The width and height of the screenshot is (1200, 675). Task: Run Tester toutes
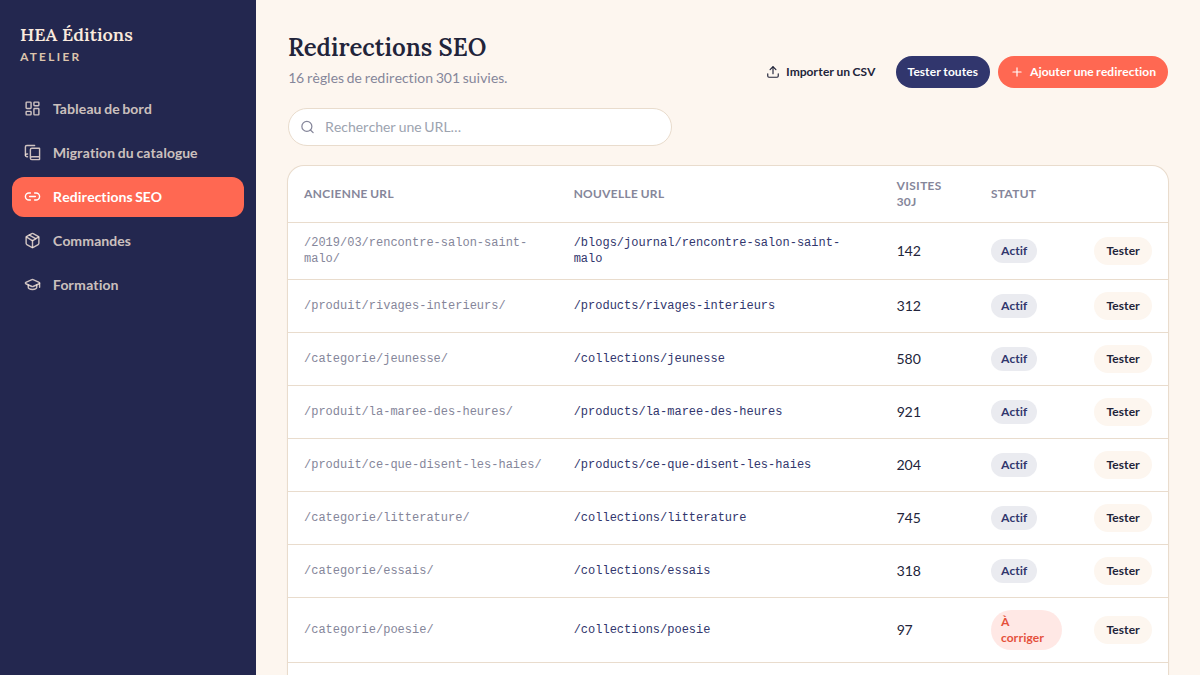coord(943,72)
